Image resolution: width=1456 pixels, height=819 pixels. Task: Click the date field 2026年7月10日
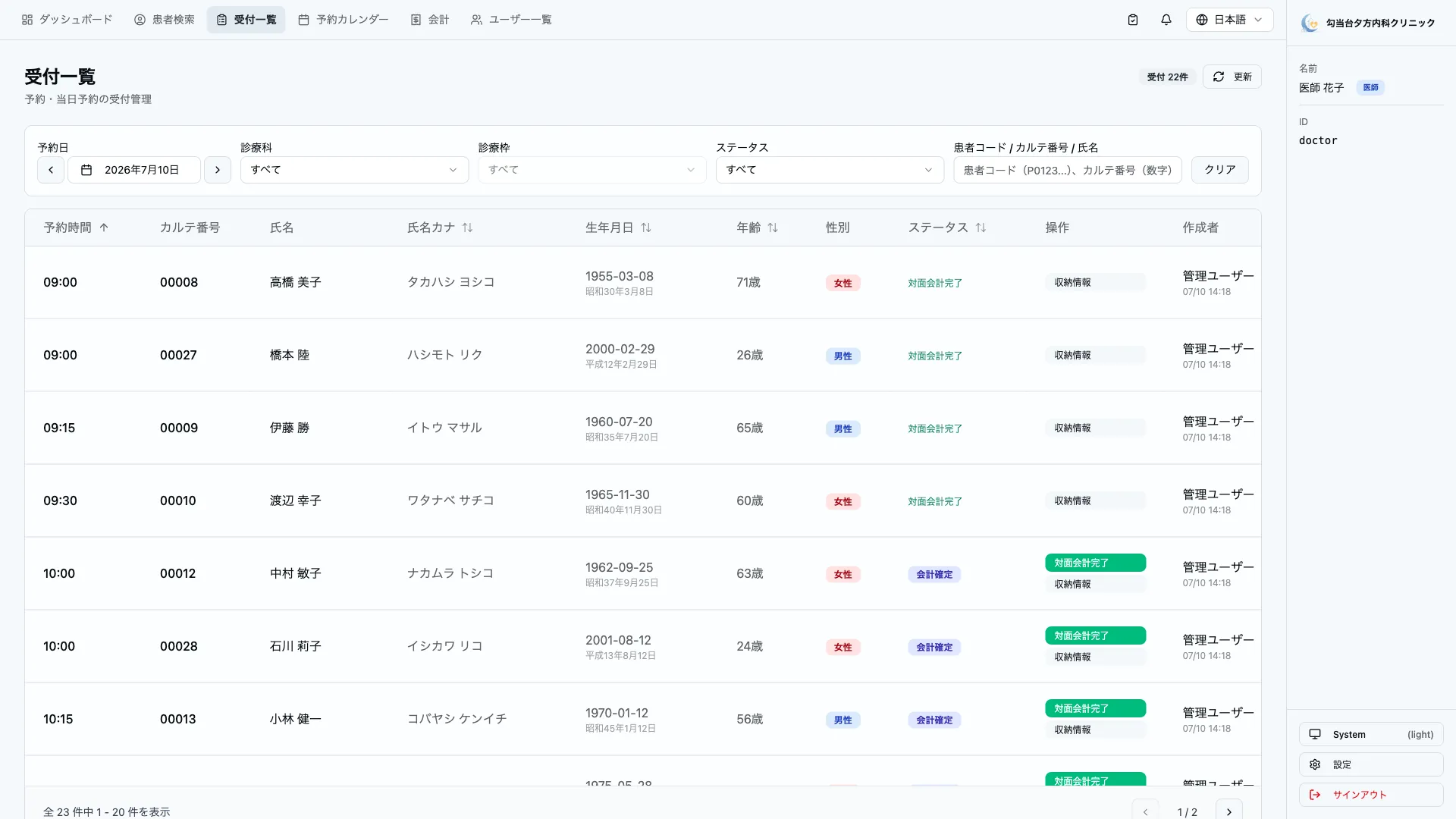[134, 170]
